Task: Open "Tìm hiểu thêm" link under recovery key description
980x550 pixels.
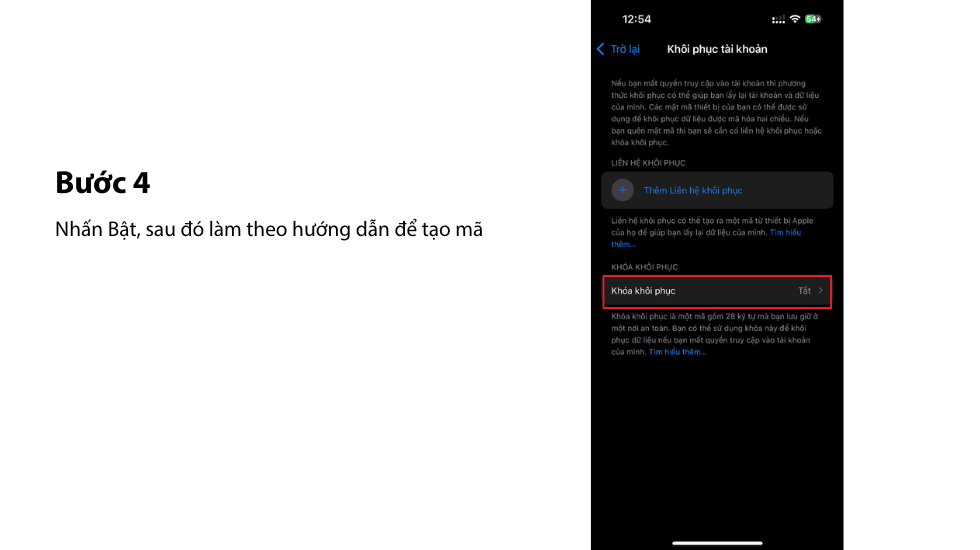Action: tap(679, 352)
